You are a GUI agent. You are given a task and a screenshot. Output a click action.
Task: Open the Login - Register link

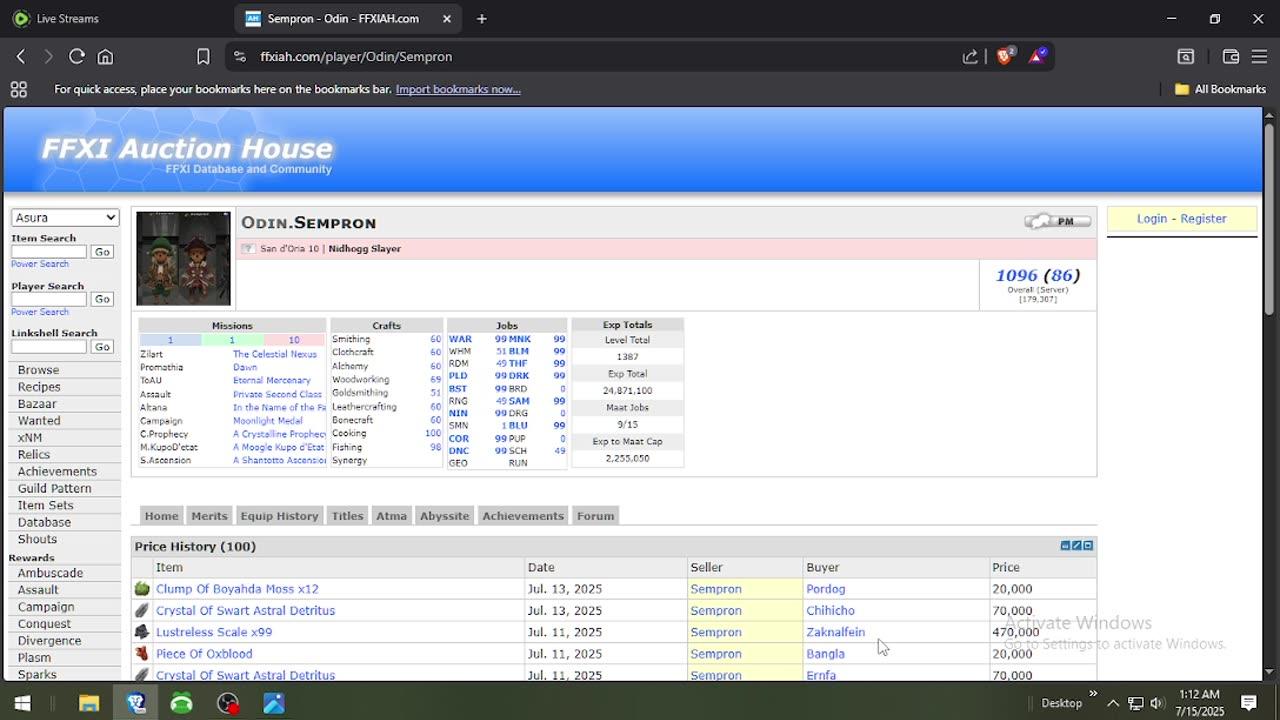(1181, 218)
